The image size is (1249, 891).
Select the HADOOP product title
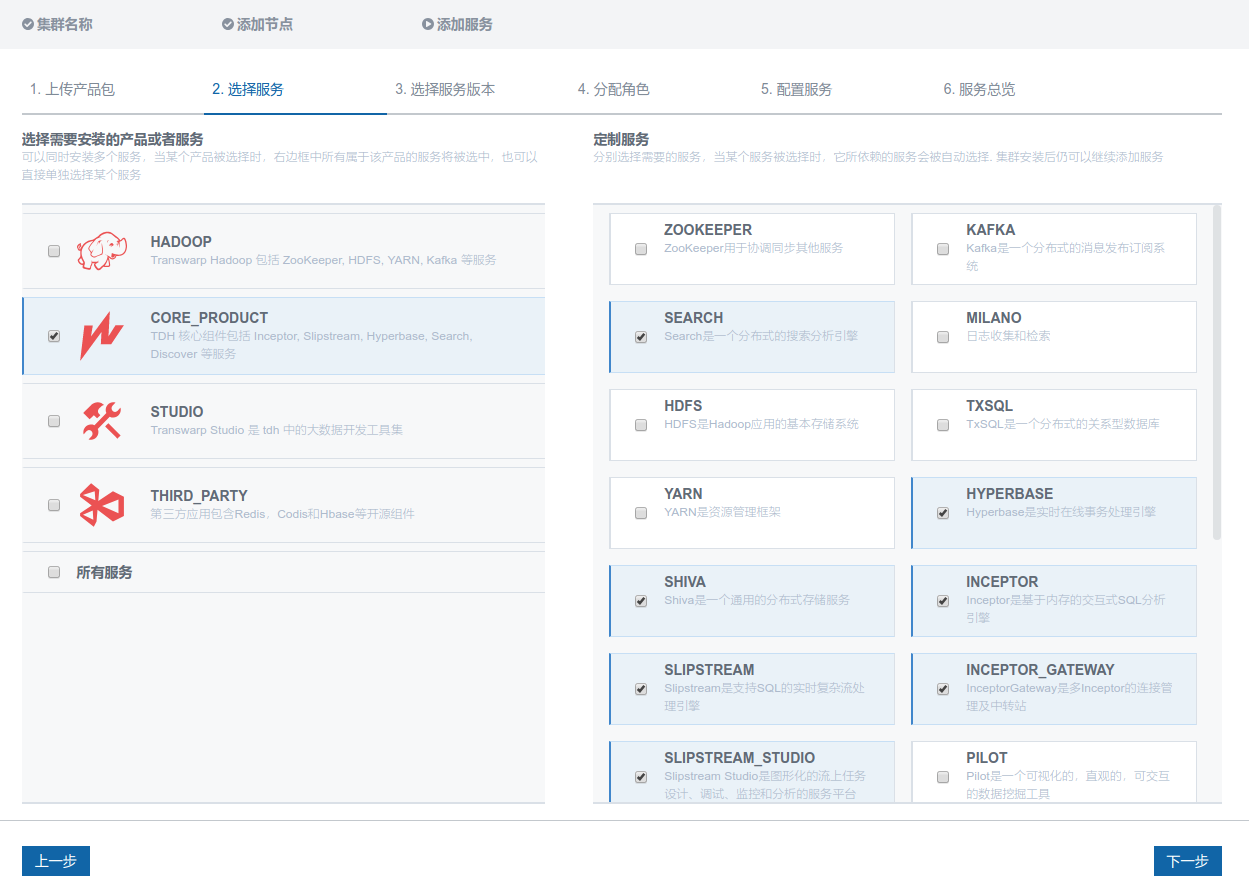coord(181,242)
